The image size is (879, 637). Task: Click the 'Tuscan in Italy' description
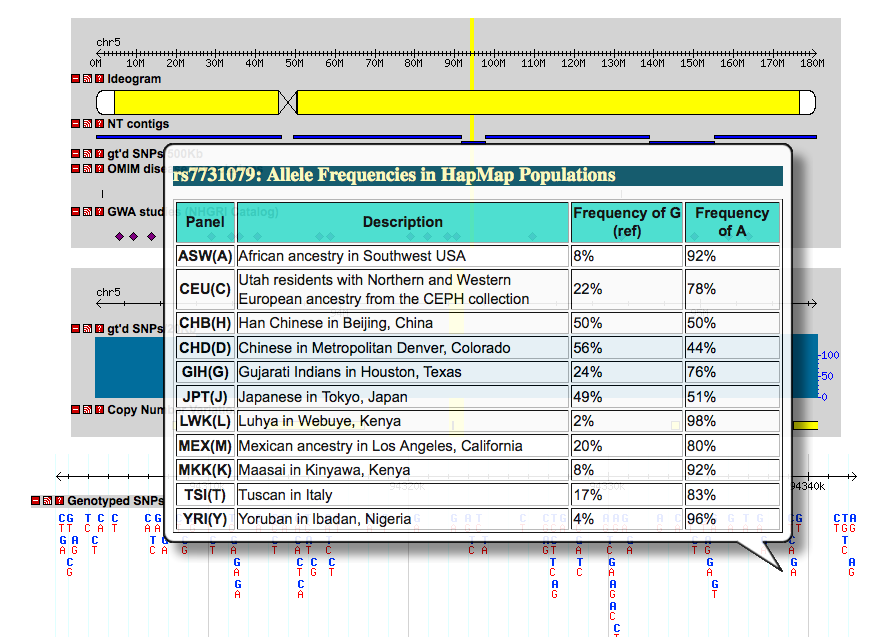[x=285, y=495]
